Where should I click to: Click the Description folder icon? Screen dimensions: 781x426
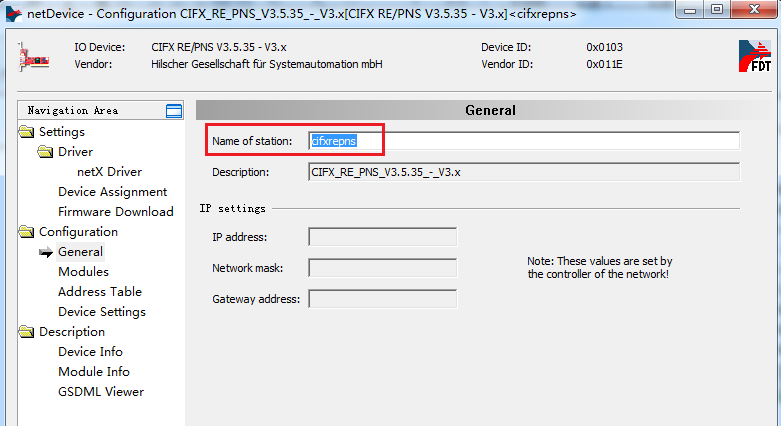pyautogui.click(x=26, y=332)
